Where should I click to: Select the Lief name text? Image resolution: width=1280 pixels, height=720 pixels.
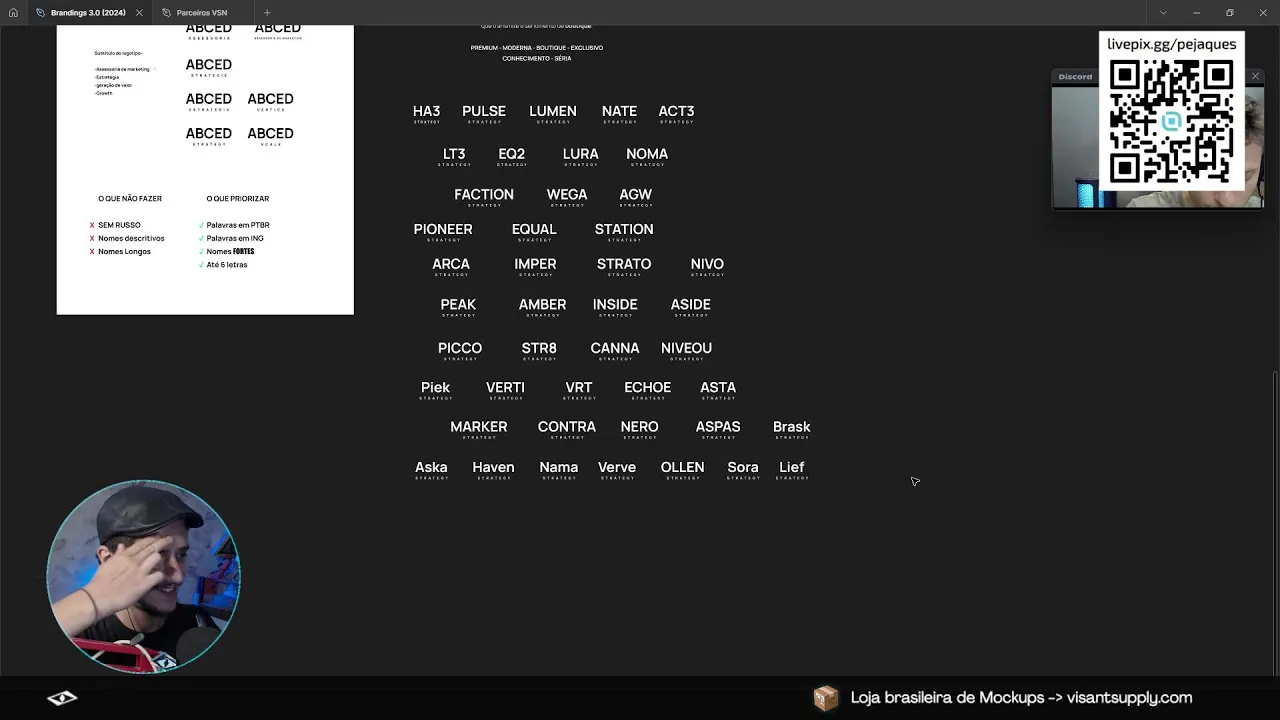(x=791, y=467)
